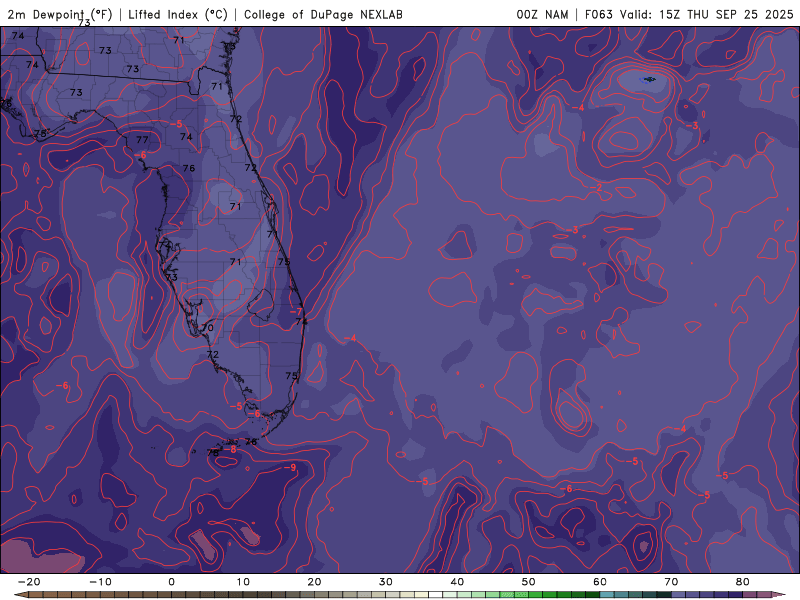Viewport: 800px width, 600px height.
Task: Click the "70" dewpoint value in southwest Florida
Action: tap(207, 328)
